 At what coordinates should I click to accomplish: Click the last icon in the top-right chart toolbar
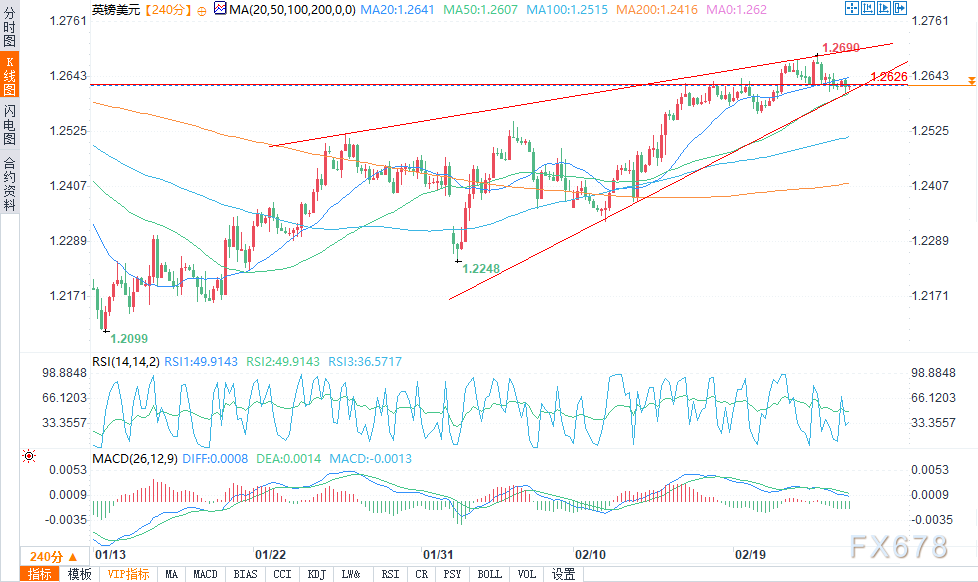point(899,8)
